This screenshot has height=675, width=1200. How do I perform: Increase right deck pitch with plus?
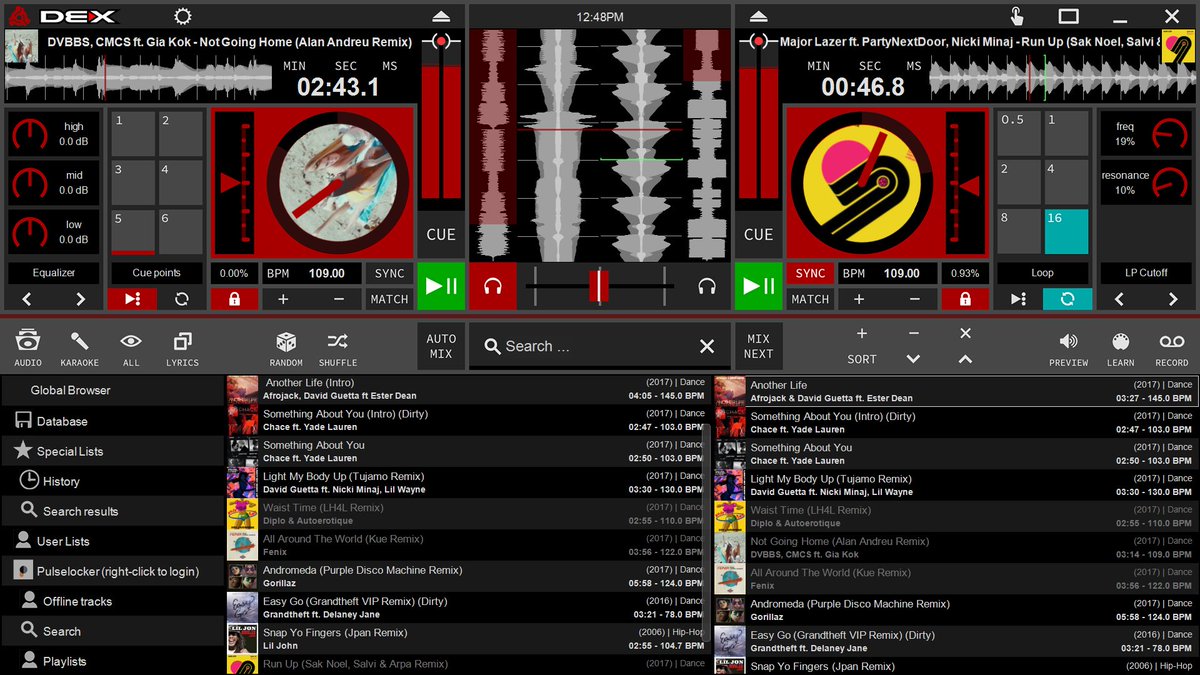point(860,299)
